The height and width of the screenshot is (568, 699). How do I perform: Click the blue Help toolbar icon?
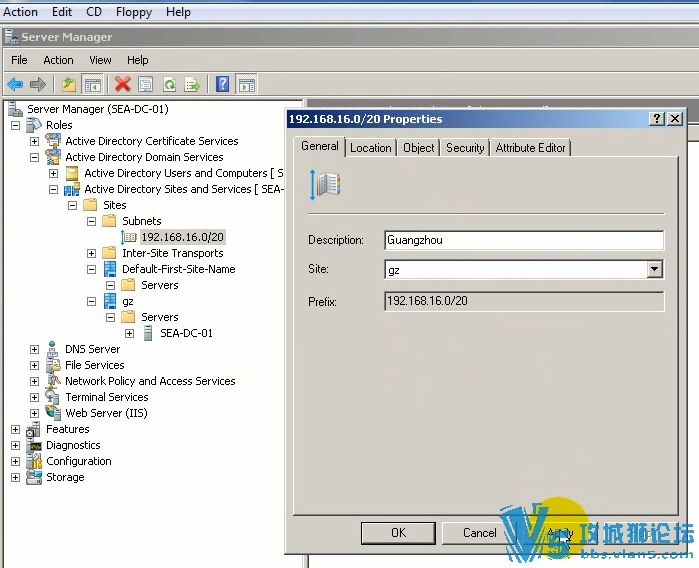point(222,84)
